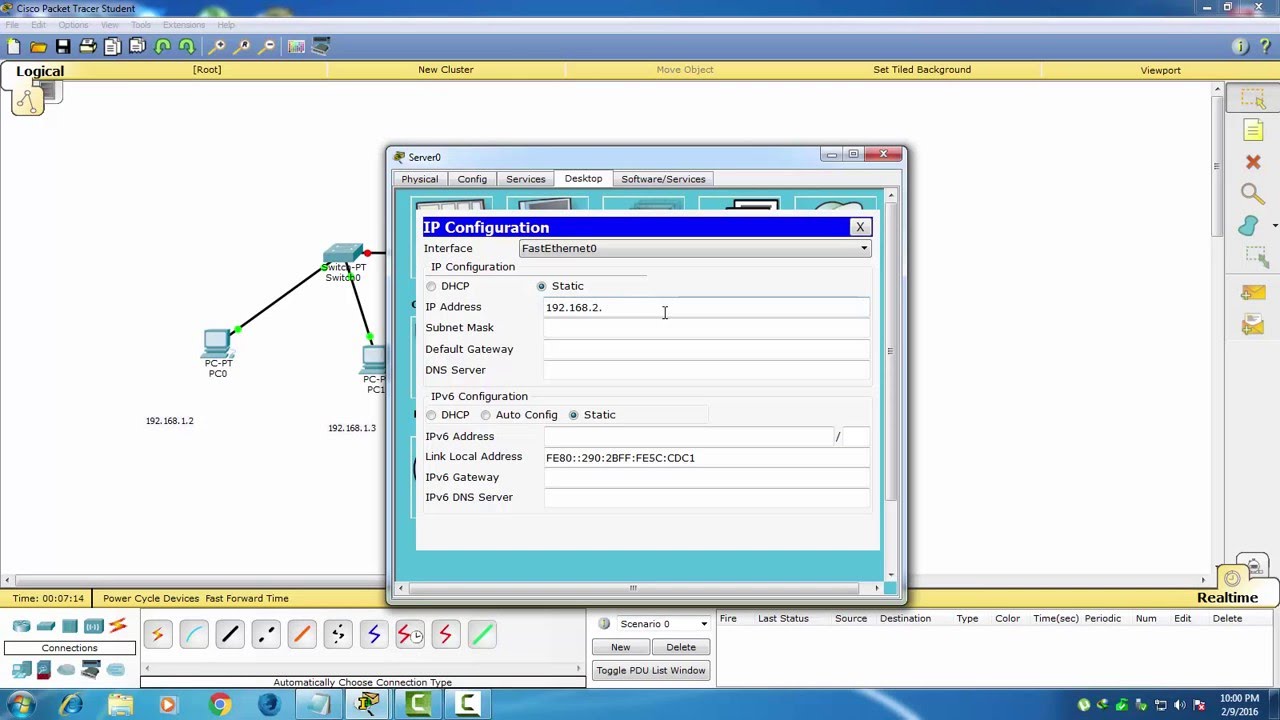This screenshot has width=1280, height=720.
Task: Open Google Chrome from the taskbar
Action: coord(219,705)
